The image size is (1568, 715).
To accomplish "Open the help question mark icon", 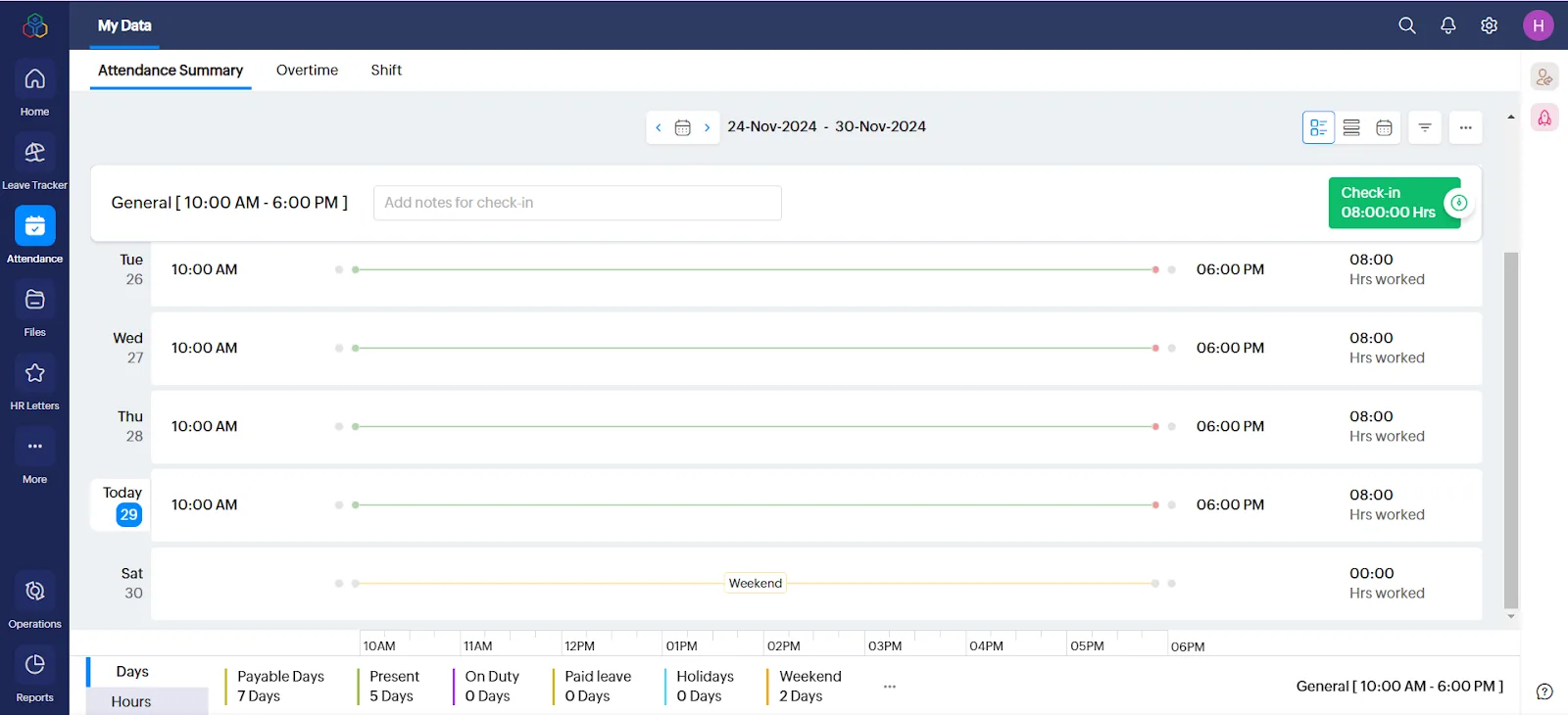I will pos(1544,691).
